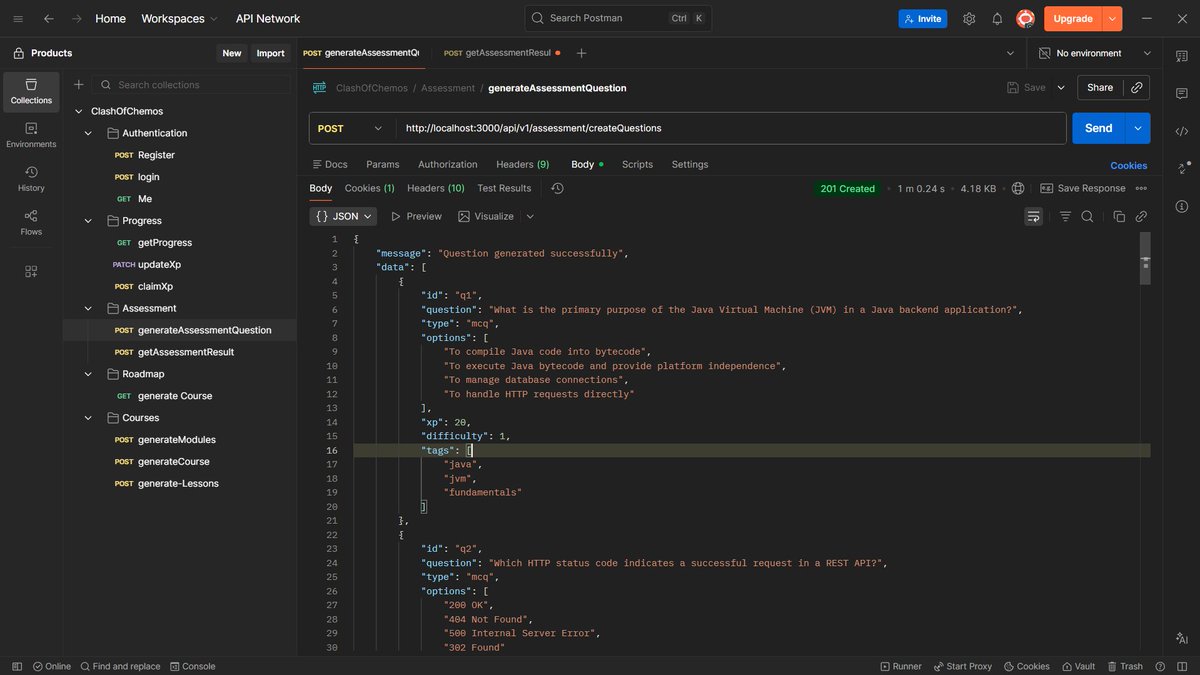
Task: Open the settings gear icon
Action: 969,18
